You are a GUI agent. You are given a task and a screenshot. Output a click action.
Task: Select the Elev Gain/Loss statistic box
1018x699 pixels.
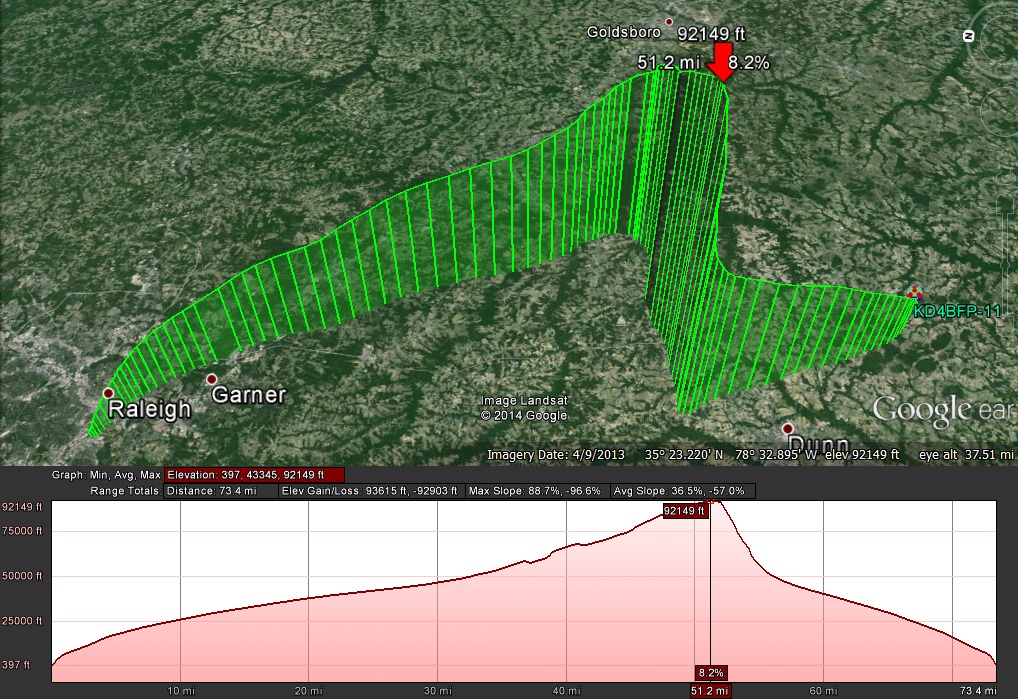click(370, 491)
